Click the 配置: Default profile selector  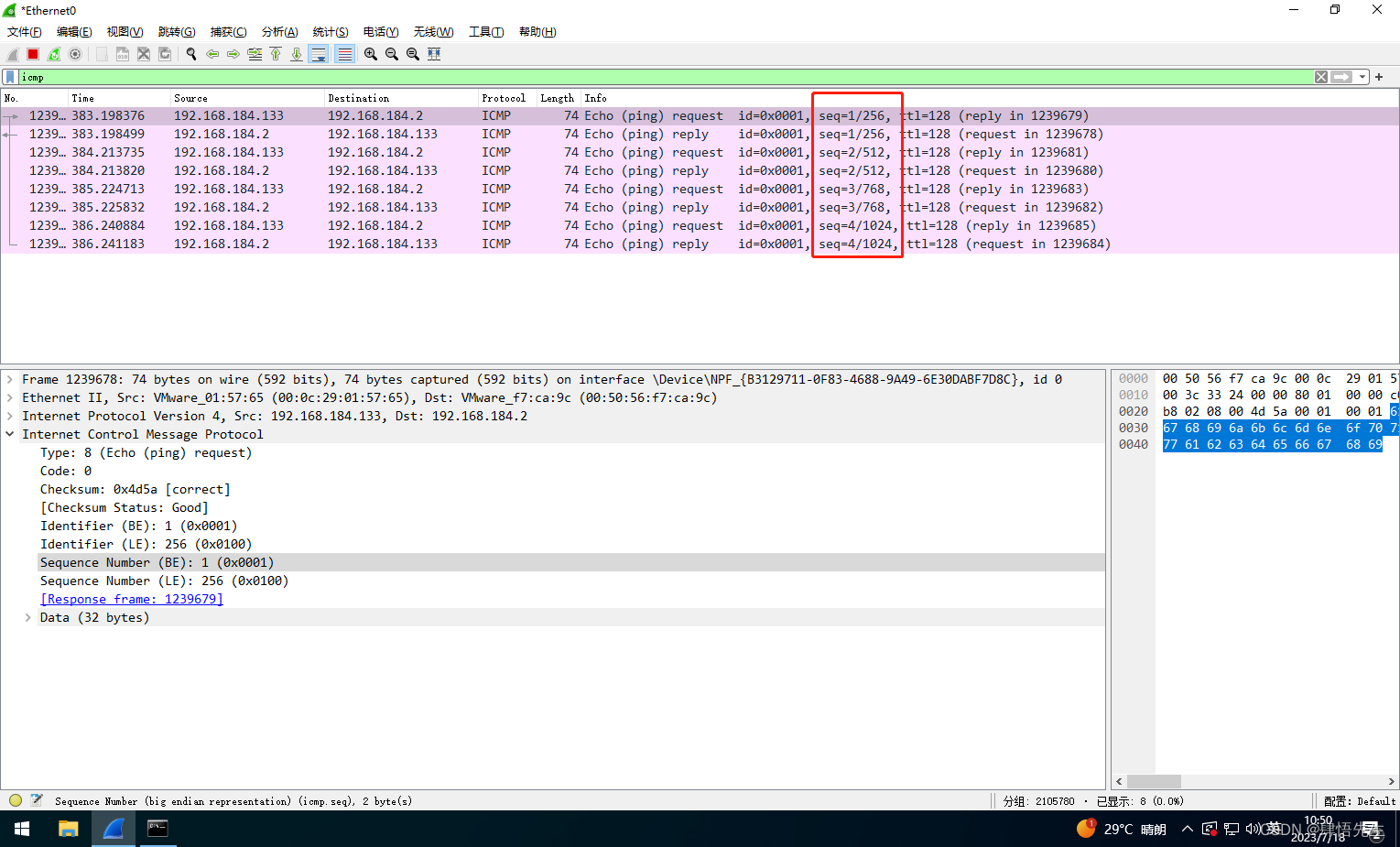pyautogui.click(x=1360, y=801)
